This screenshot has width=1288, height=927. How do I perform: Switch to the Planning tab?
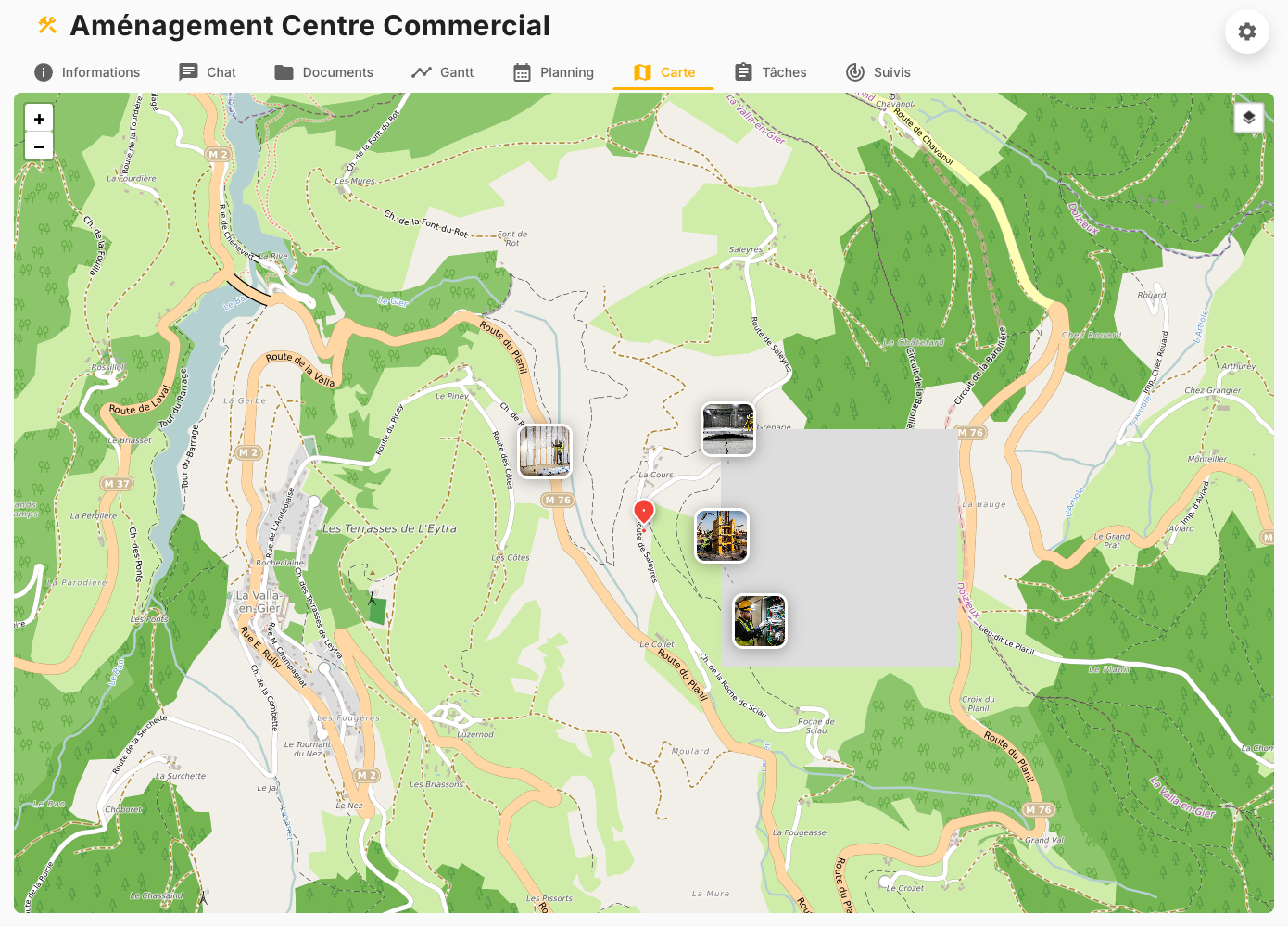553,72
